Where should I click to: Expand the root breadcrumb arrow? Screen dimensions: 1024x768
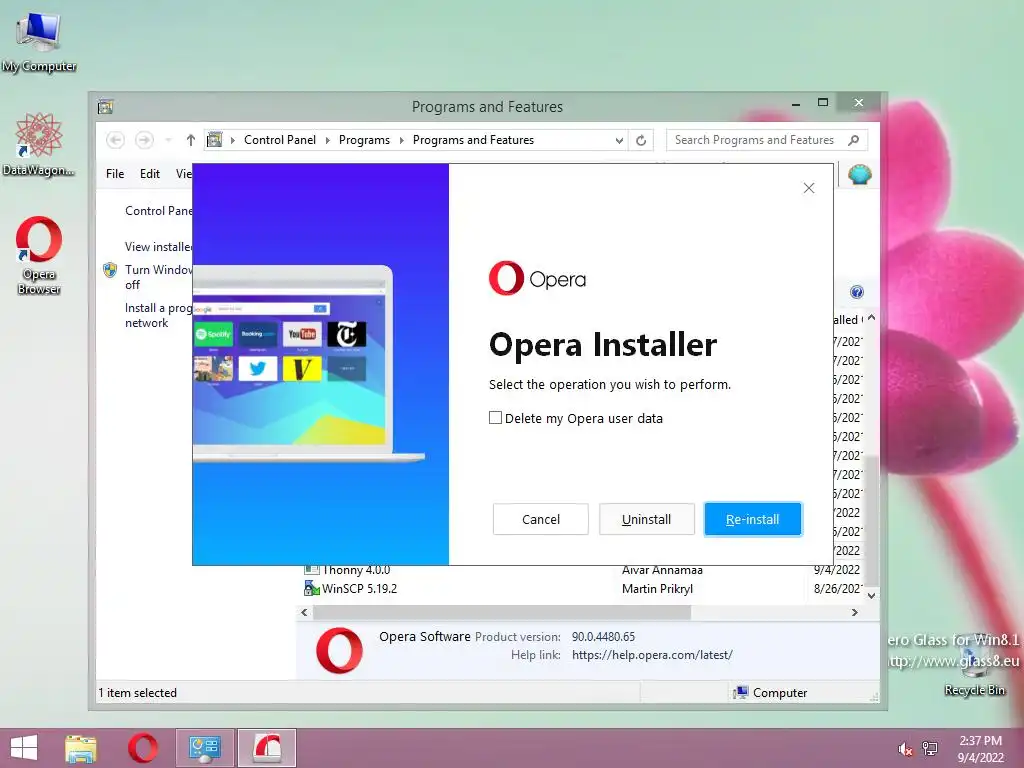pos(232,140)
